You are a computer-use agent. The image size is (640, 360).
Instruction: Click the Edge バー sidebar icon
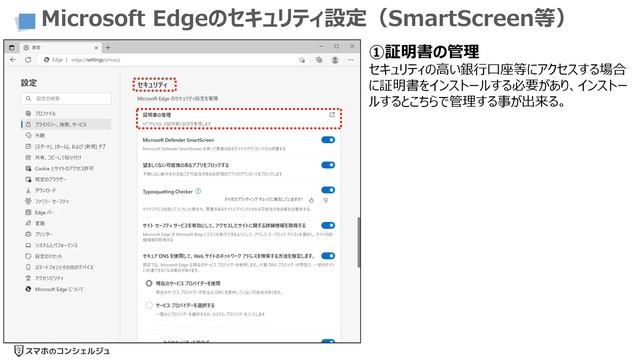(x=28, y=212)
